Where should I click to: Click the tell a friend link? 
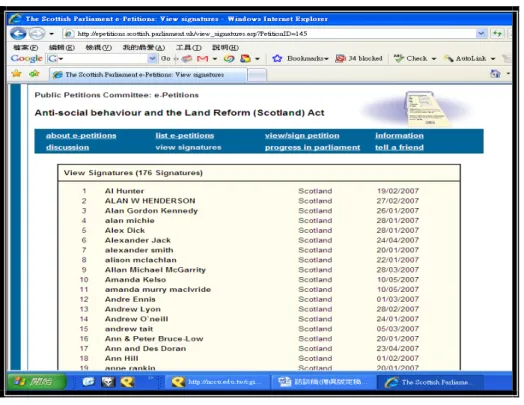pos(399,147)
